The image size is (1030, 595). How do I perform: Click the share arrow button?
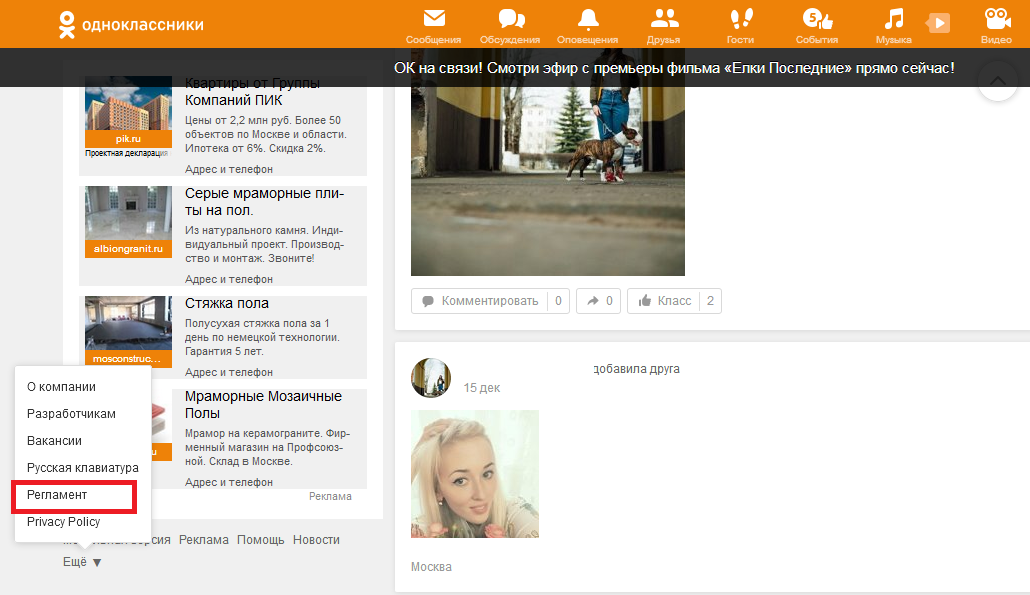point(598,301)
